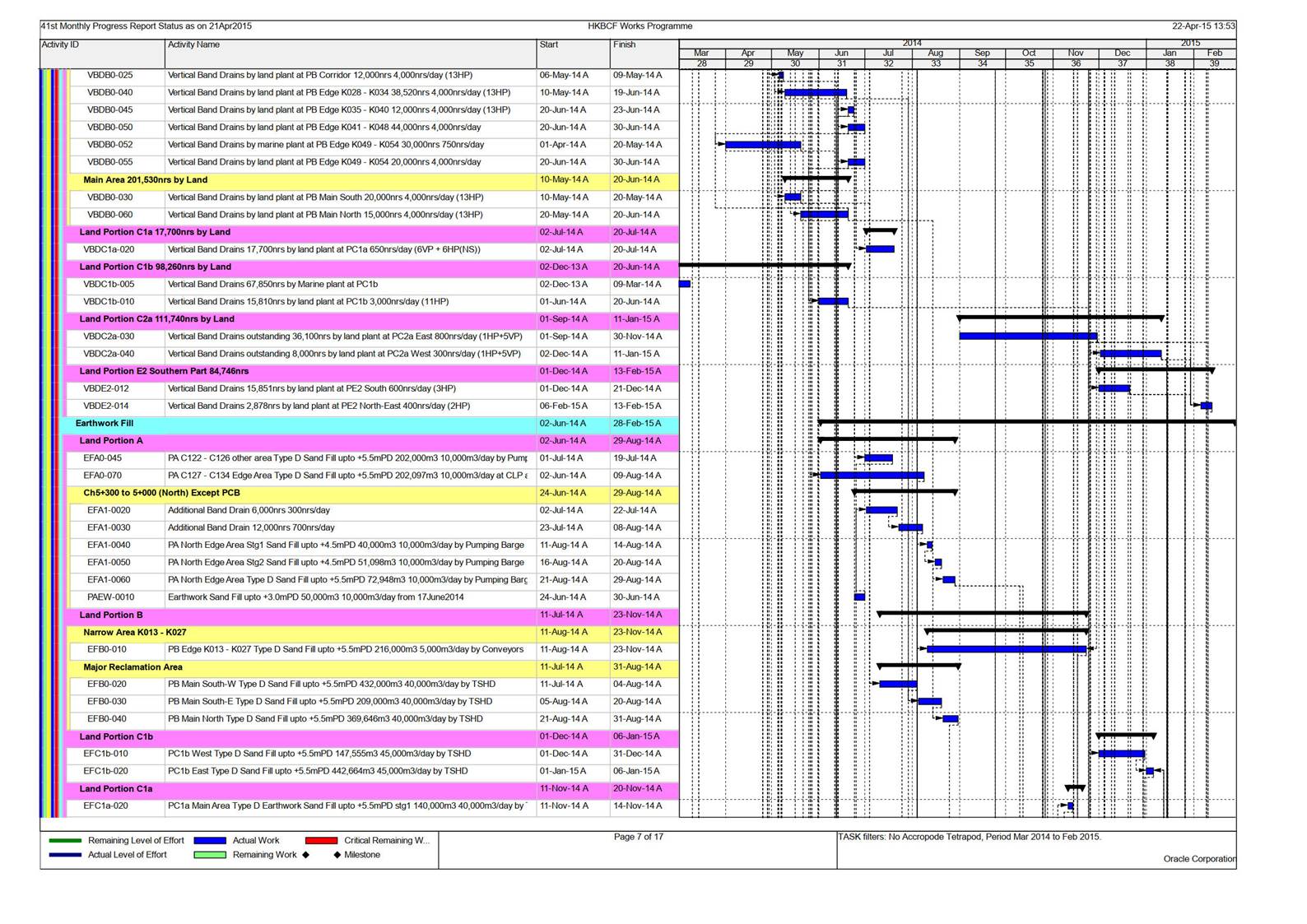Select Land Portion C1b 98,260nrs by Land group
This screenshot has height=924, width=1307.
pyautogui.click(x=372, y=267)
